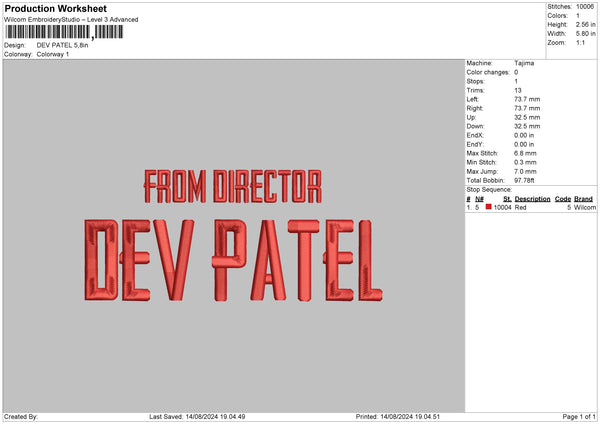Click the 'Wilcom' brand cell
Viewport: 600px width, 424px height.
point(585,207)
